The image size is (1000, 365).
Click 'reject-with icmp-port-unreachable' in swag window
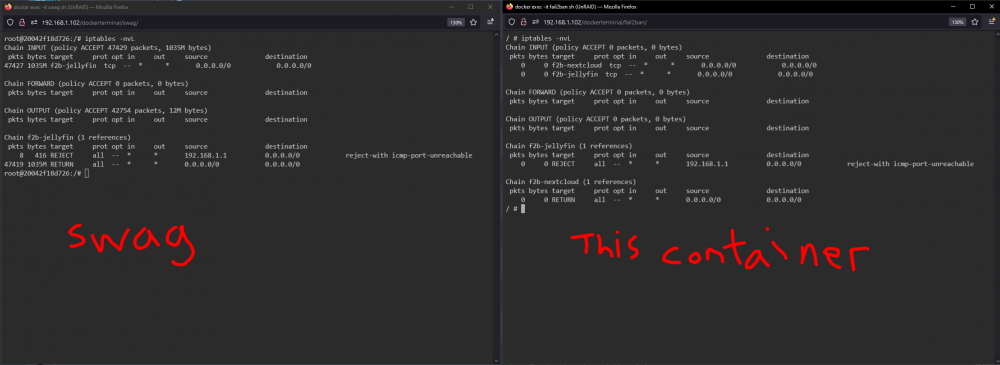409,155
